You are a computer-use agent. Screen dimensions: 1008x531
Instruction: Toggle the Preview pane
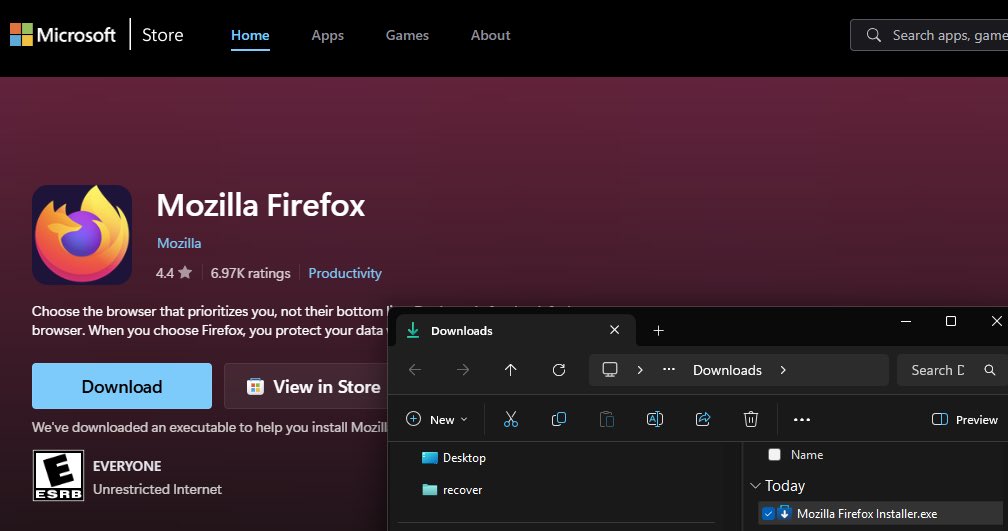click(x=964, y=419)
